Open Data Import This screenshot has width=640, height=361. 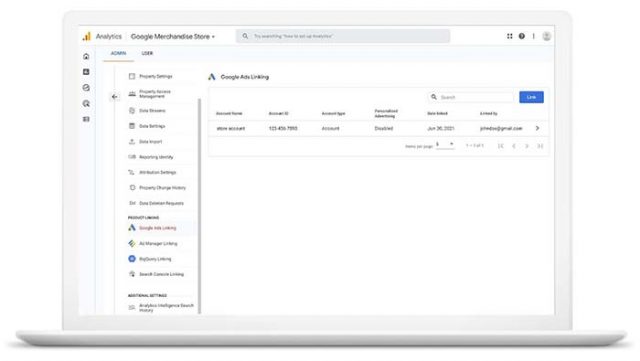tap(150, 142)
